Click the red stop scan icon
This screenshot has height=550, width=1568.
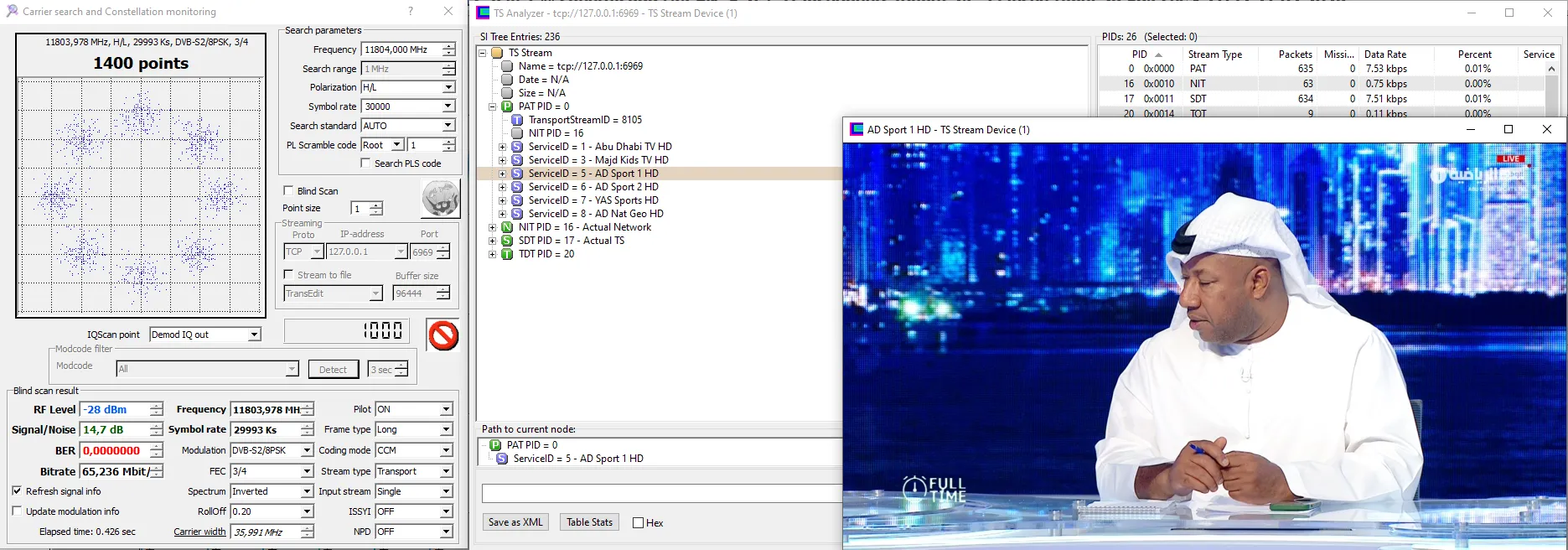pyautogui.click(x=442, y=335)
